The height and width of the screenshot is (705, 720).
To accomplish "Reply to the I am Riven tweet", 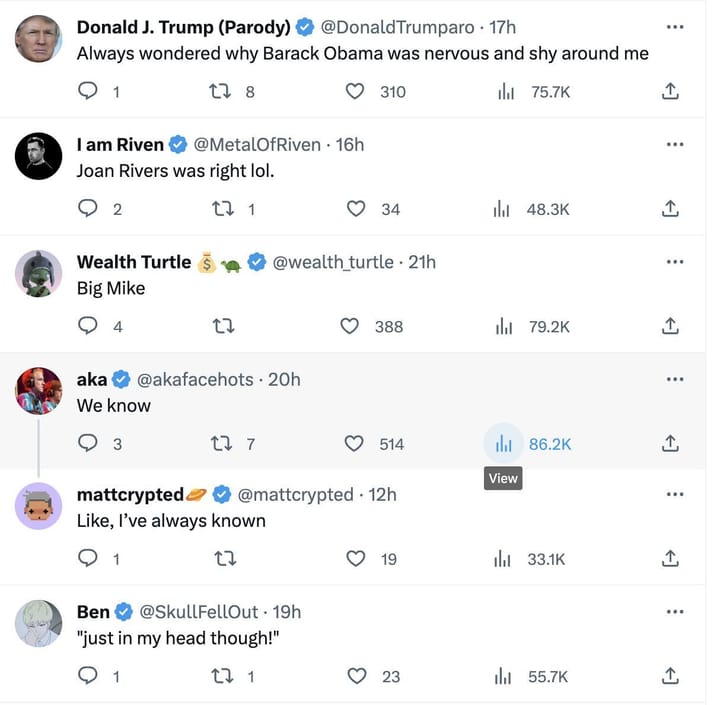I will point(89,209).
